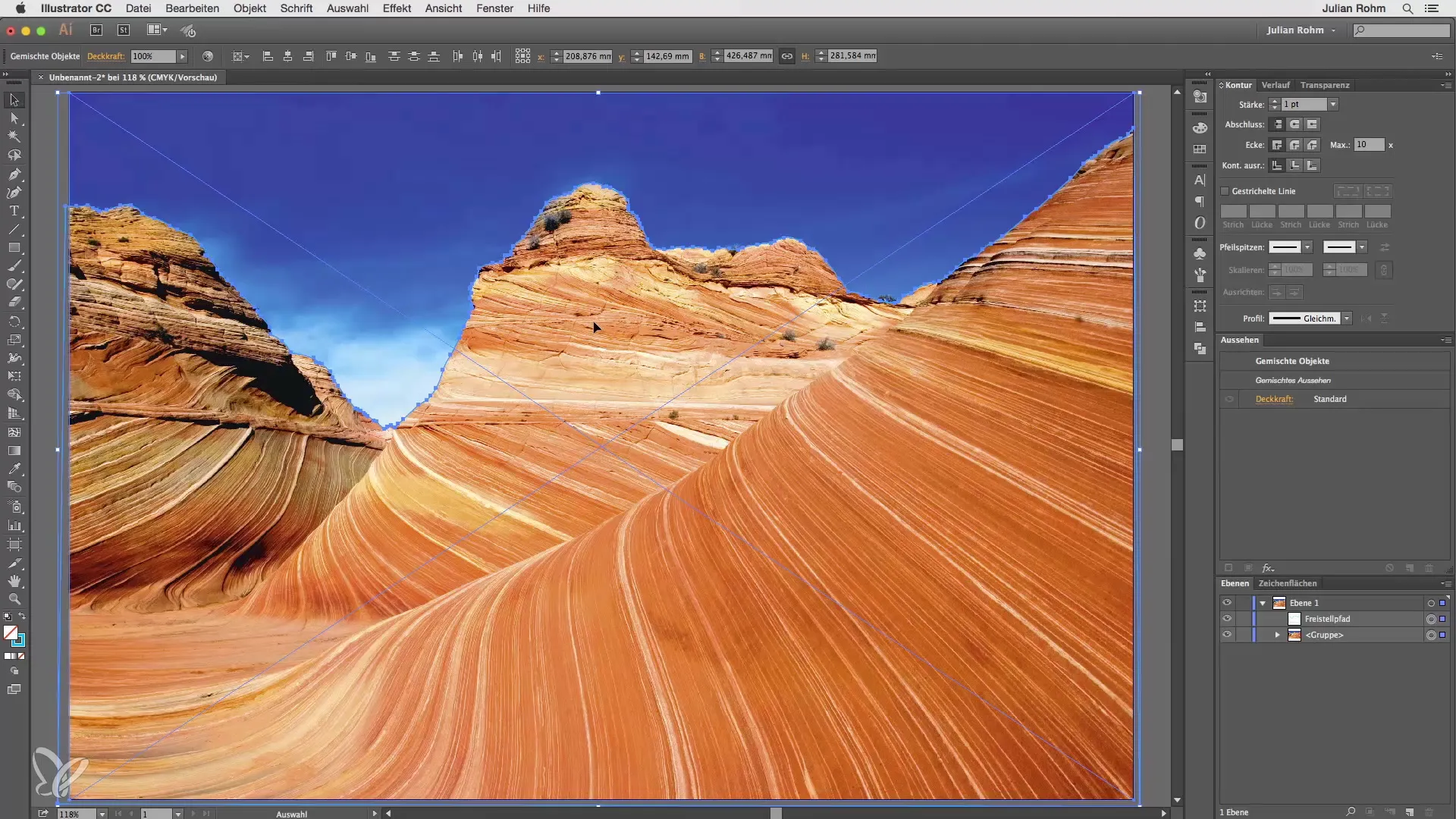Enable the Gestrichelte Linie checkbox
The image size is (1456, 819).
pyautogui.click(x=1225, y=191)
